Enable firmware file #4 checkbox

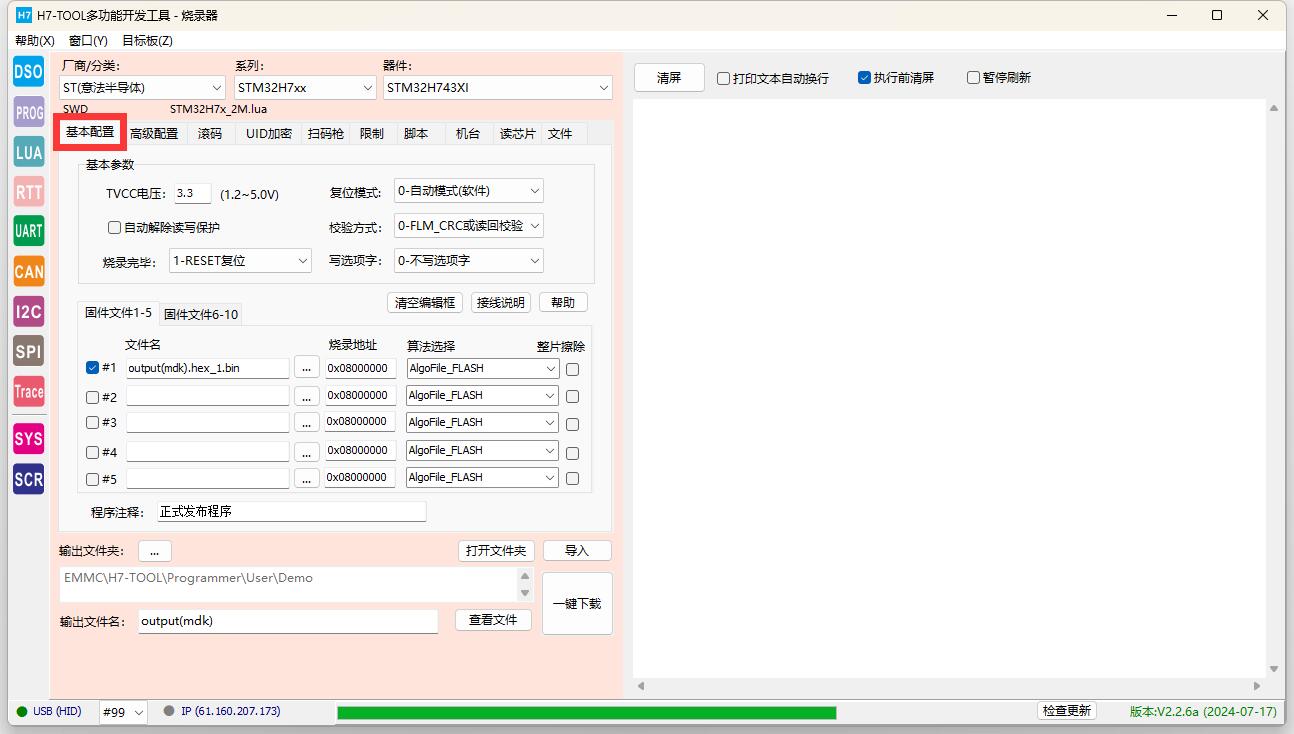(93, 451)
